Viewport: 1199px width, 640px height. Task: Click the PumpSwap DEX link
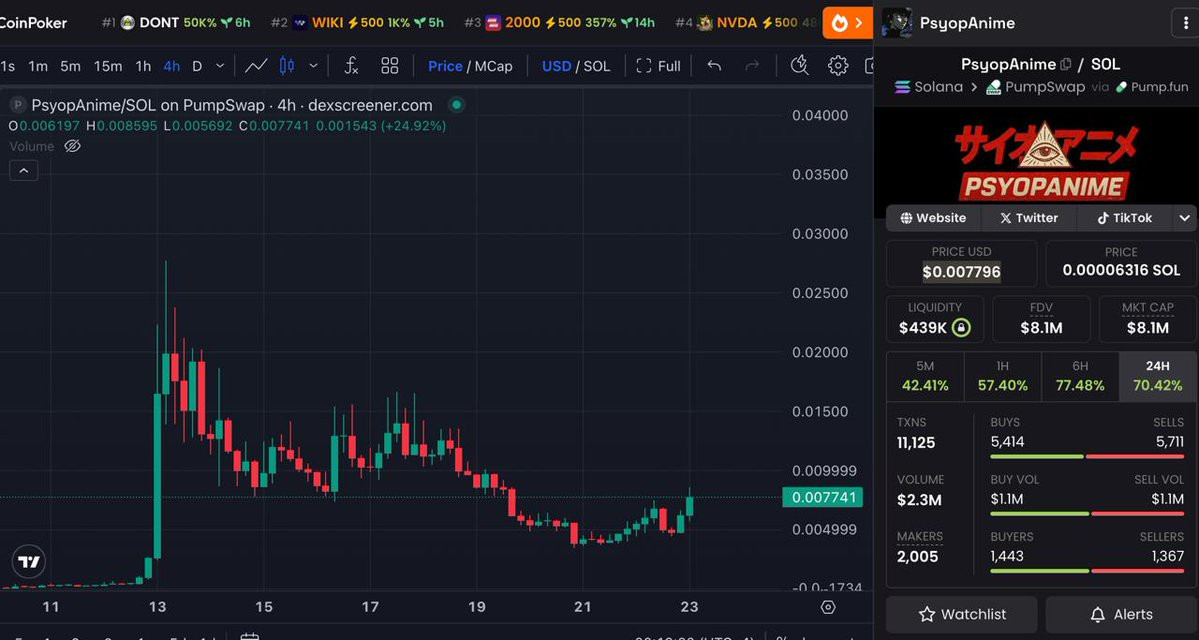[x=1035, y=86]
